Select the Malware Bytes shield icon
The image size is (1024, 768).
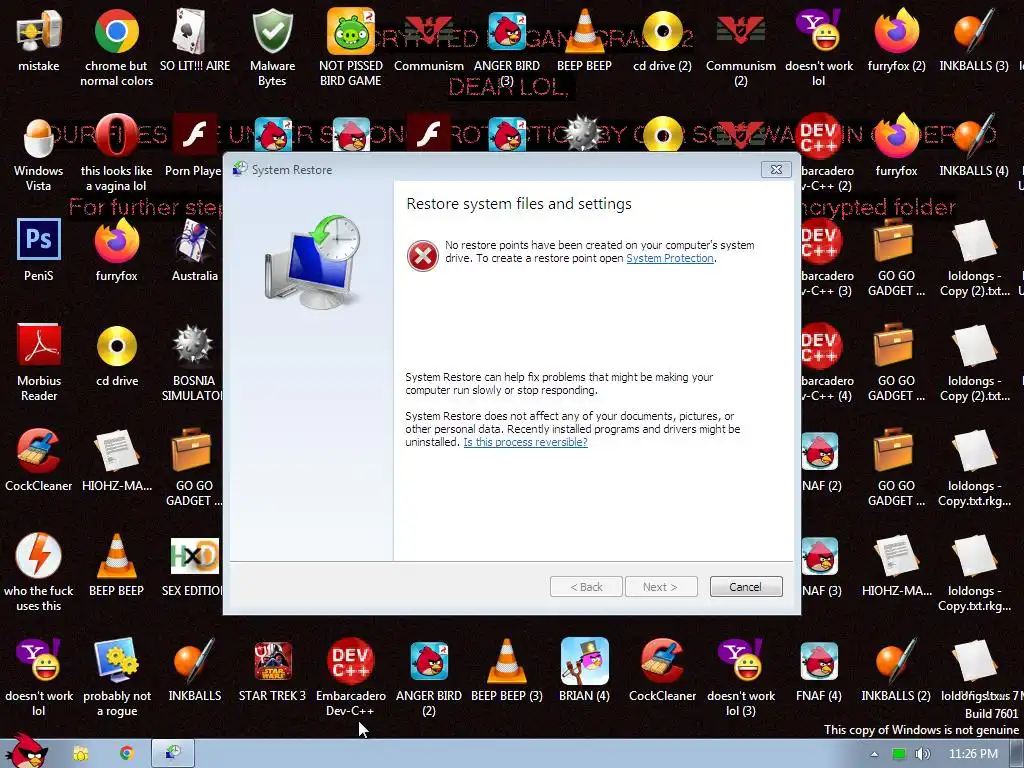[x=272, y=48]
